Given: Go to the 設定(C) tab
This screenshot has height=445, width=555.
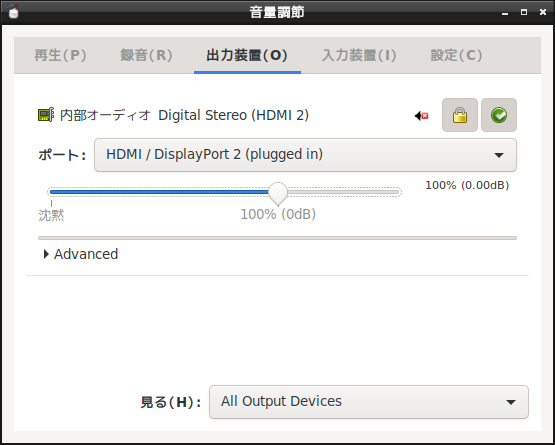Looking at the screenshot, I should tap(456, 55).
